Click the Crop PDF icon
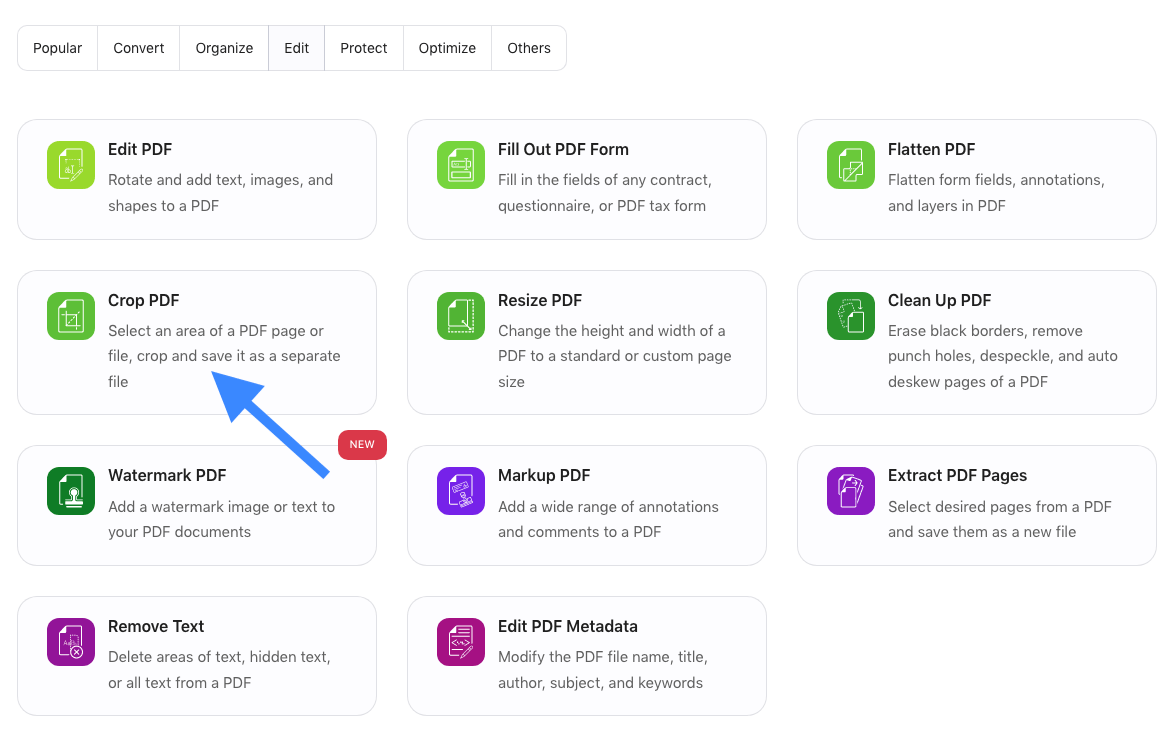This screenshot has width=1171, height=734. click(x=71, y=316)
